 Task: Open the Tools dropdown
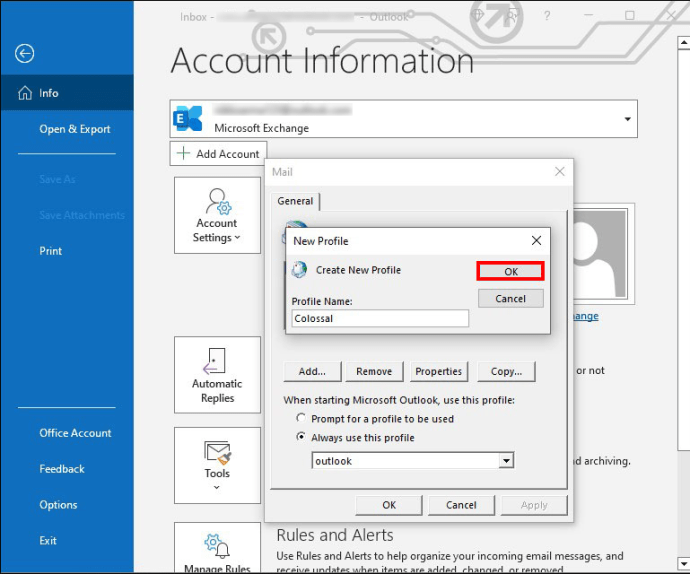pyautogui.click(x=217, y=465)
